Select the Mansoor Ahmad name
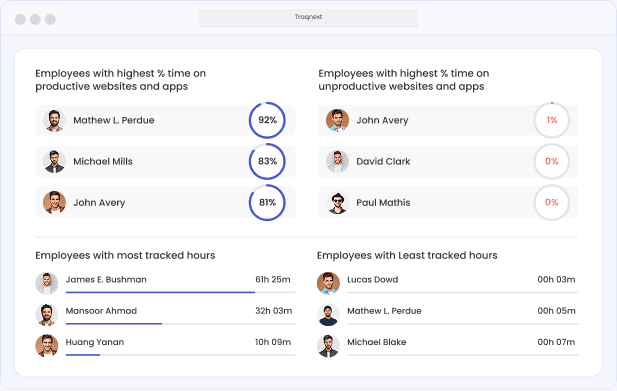 (x=101, y=311)
